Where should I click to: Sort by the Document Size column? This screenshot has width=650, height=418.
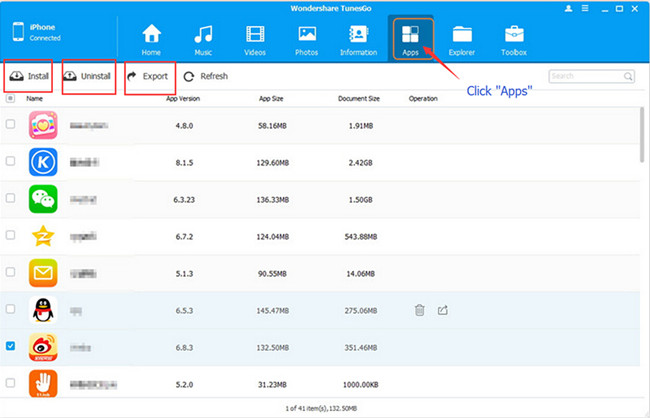coord(359,98)
